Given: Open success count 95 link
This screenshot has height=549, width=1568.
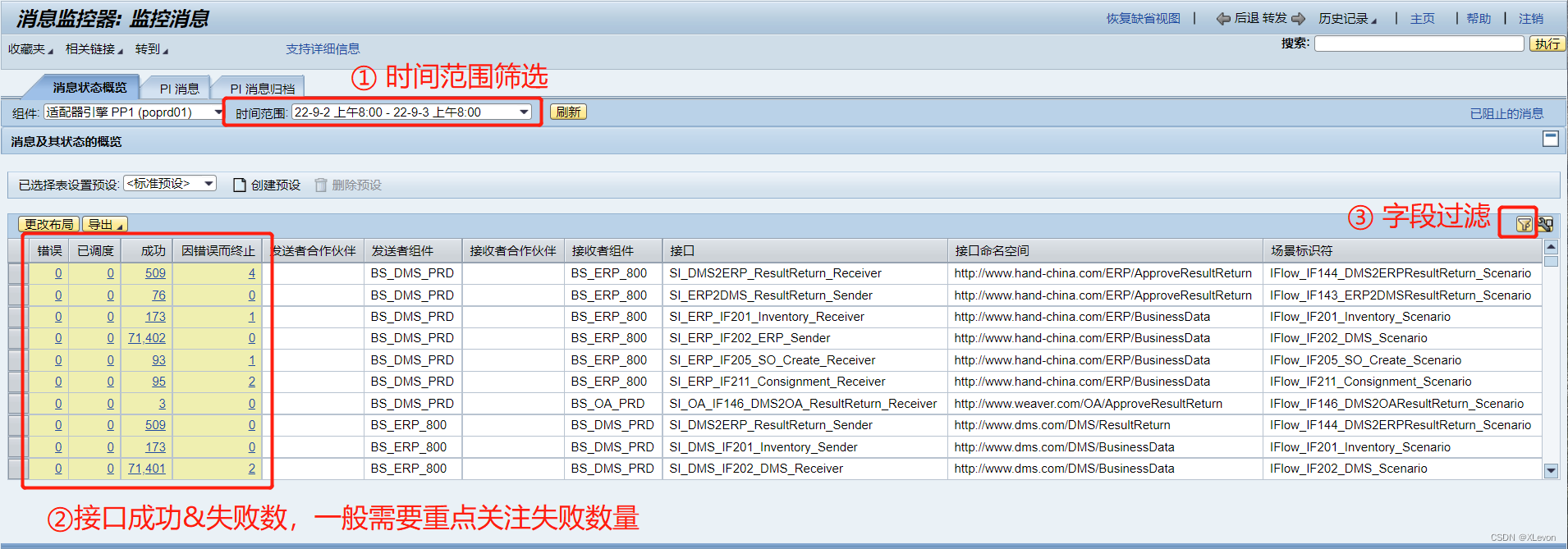Looking at the screenshot, I should click(x=158, y=382).
